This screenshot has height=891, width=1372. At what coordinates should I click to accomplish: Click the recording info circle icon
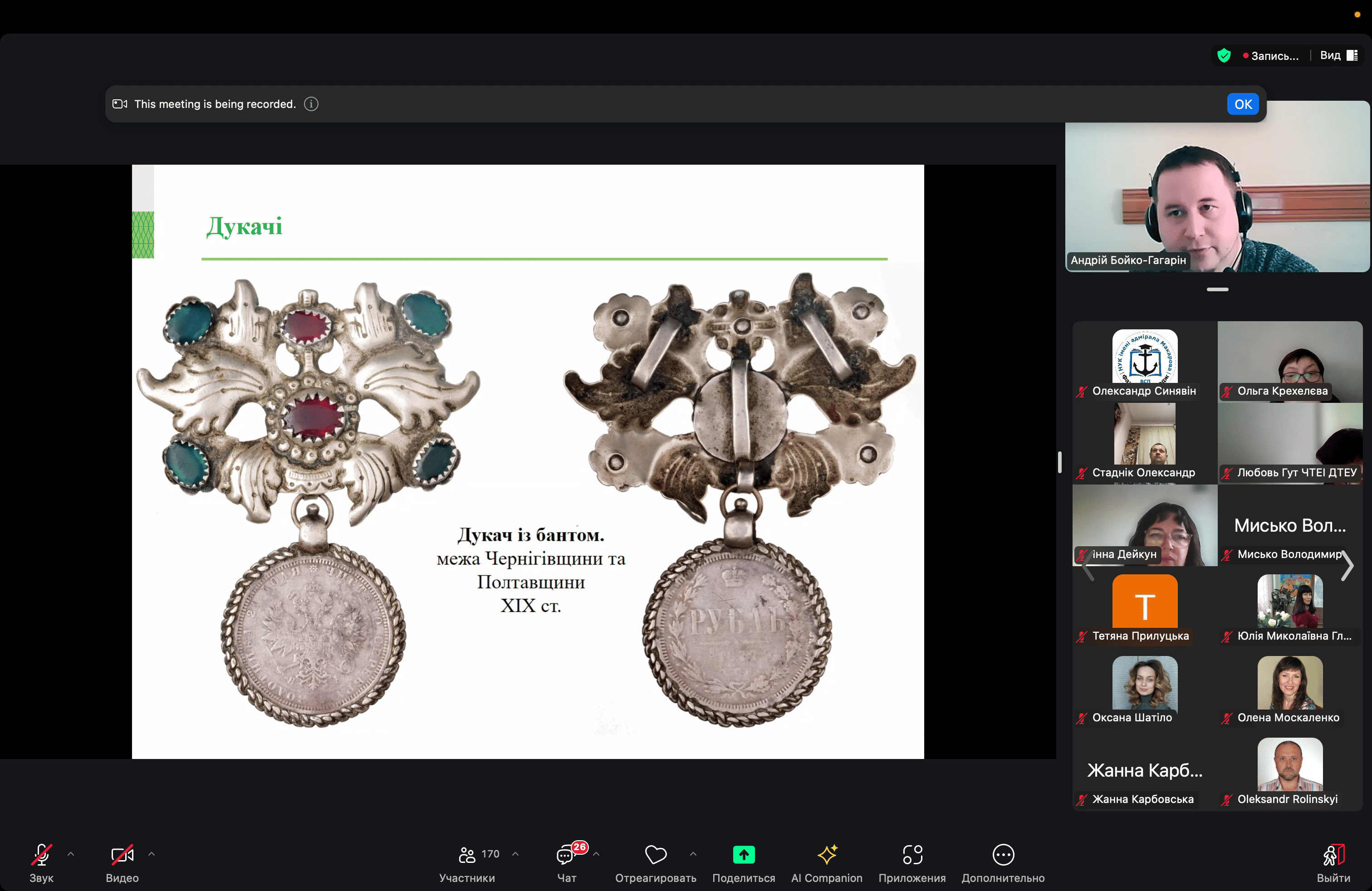(x=311, y=104)
